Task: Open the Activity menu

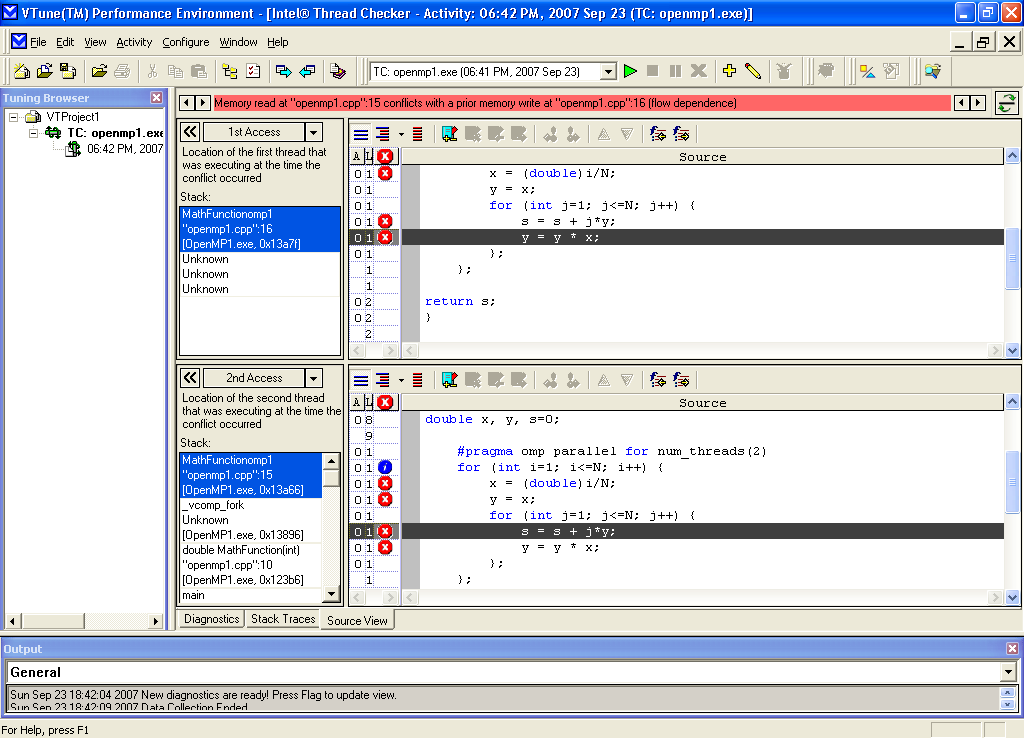Action: [134, 42]
